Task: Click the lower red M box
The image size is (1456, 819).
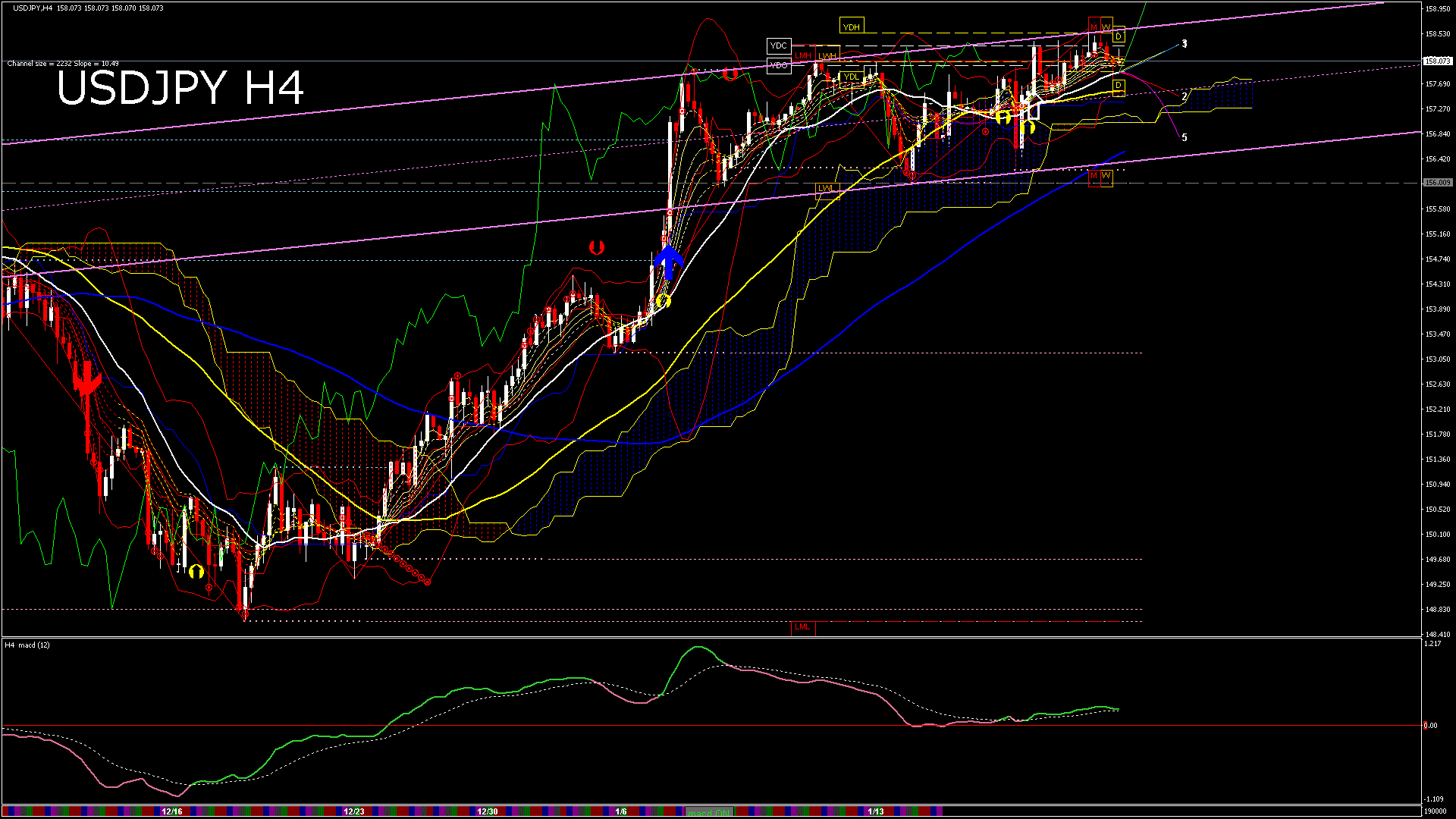Action: [x=1094, y=176]
